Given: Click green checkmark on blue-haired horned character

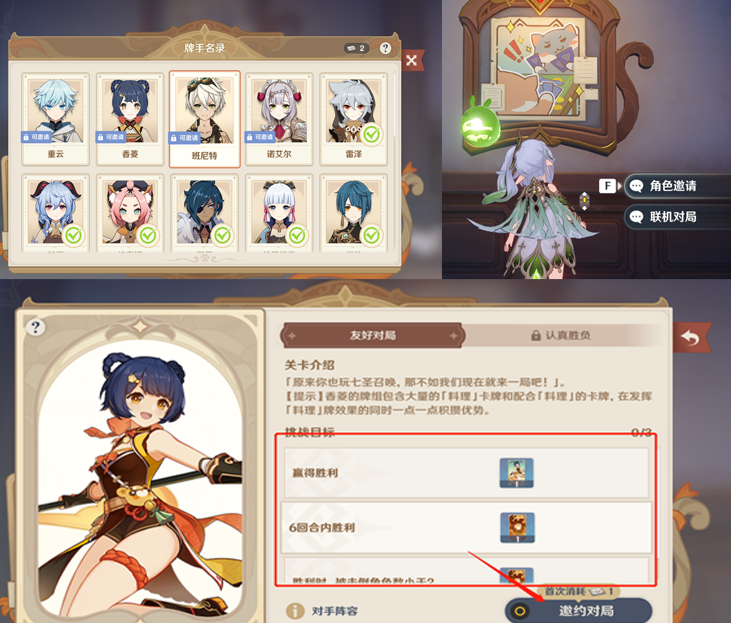Looking at the screenshot, I should click(x=74, y=236).
